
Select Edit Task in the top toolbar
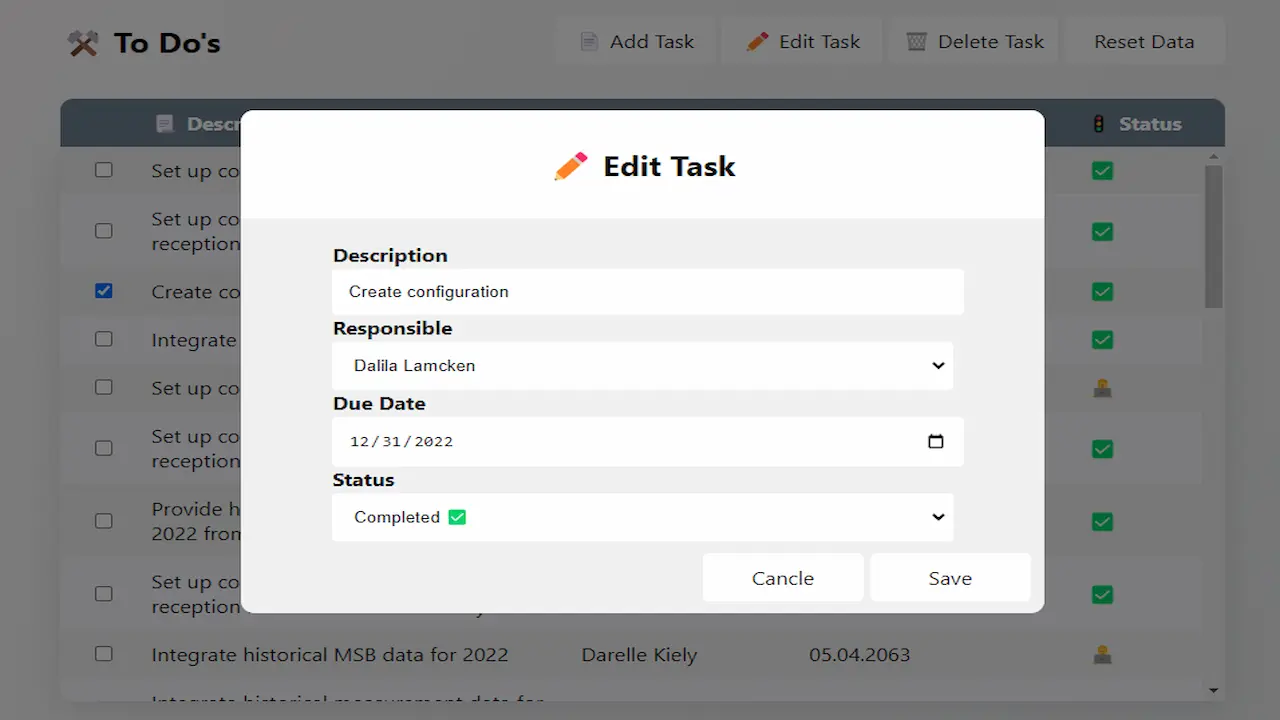click(802, 41)
